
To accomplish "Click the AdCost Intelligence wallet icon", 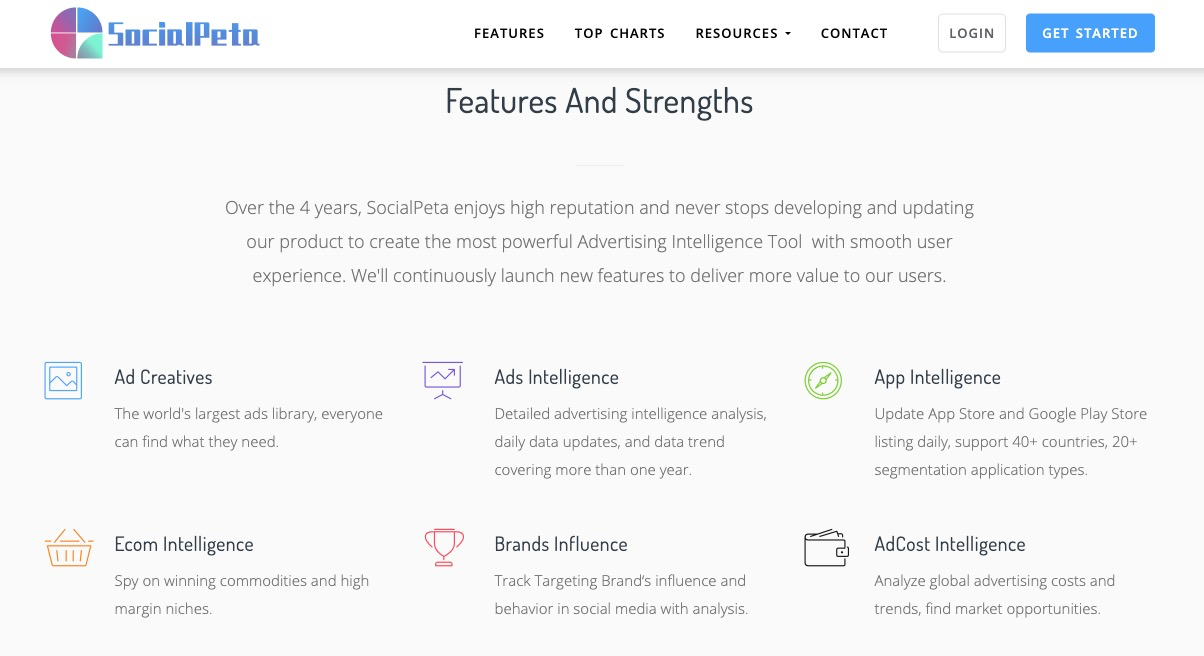I will click(x=826, y=548).
